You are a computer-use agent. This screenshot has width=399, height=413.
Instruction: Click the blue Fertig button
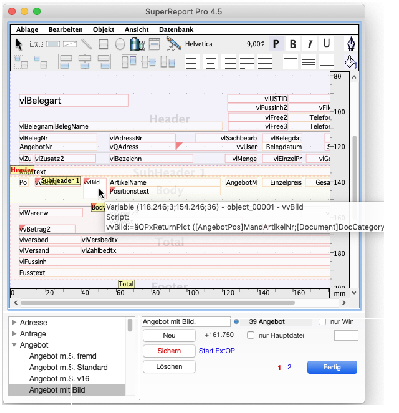pyautogui.click(x=332, y=367)
